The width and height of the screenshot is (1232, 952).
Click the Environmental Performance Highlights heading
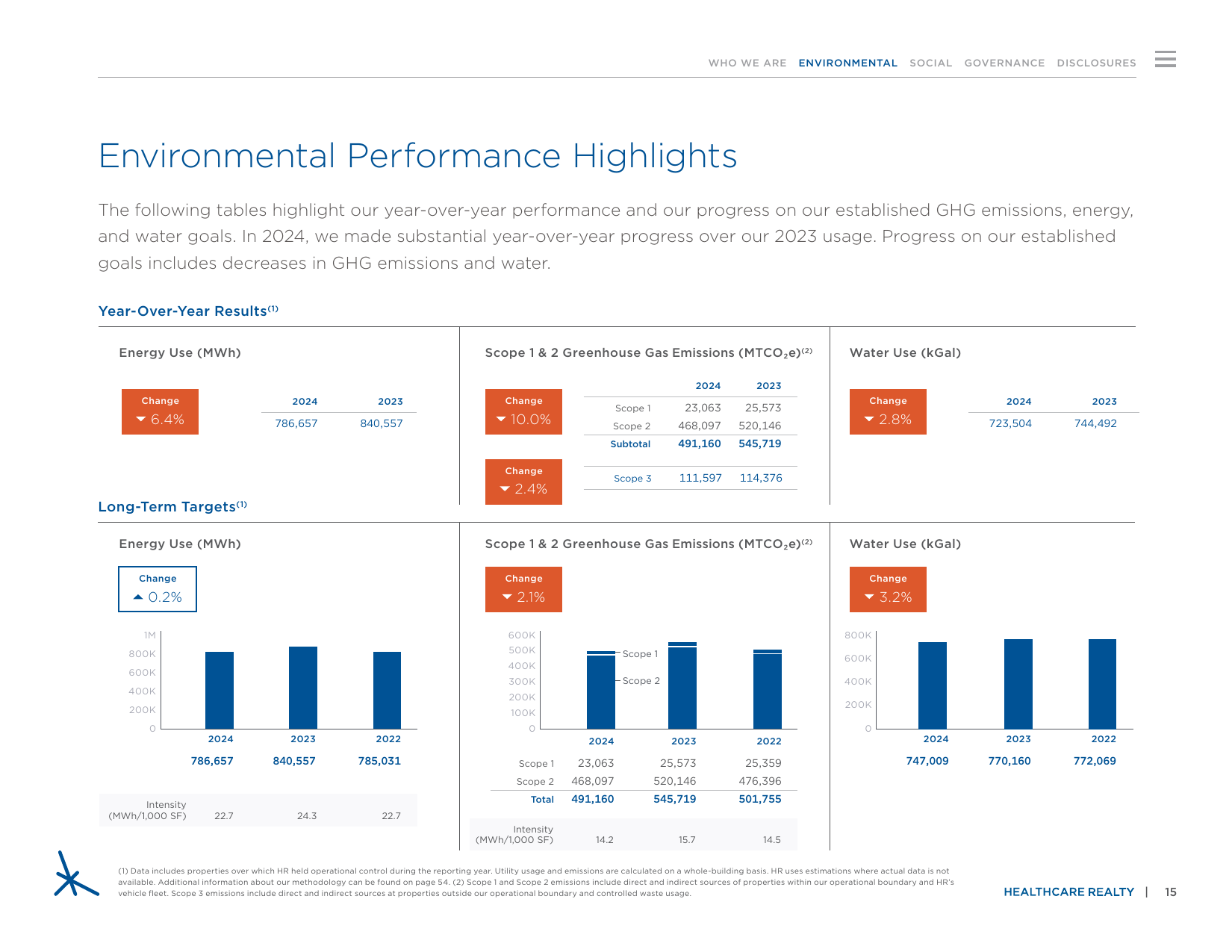coord(417,156)
